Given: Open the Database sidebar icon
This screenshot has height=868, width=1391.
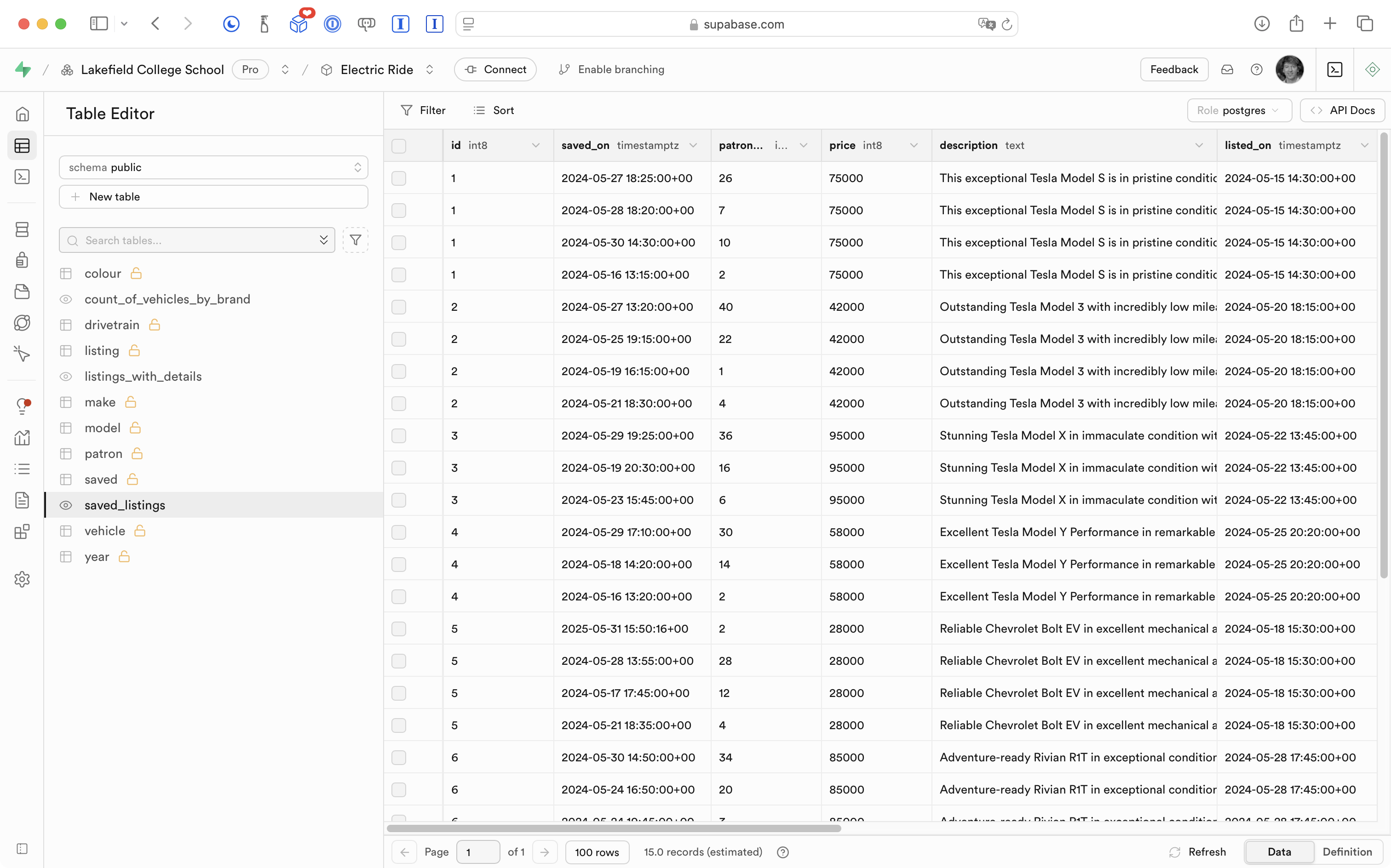Looking at the screenshot, I should pyautogui.click(x=22, y=229).
